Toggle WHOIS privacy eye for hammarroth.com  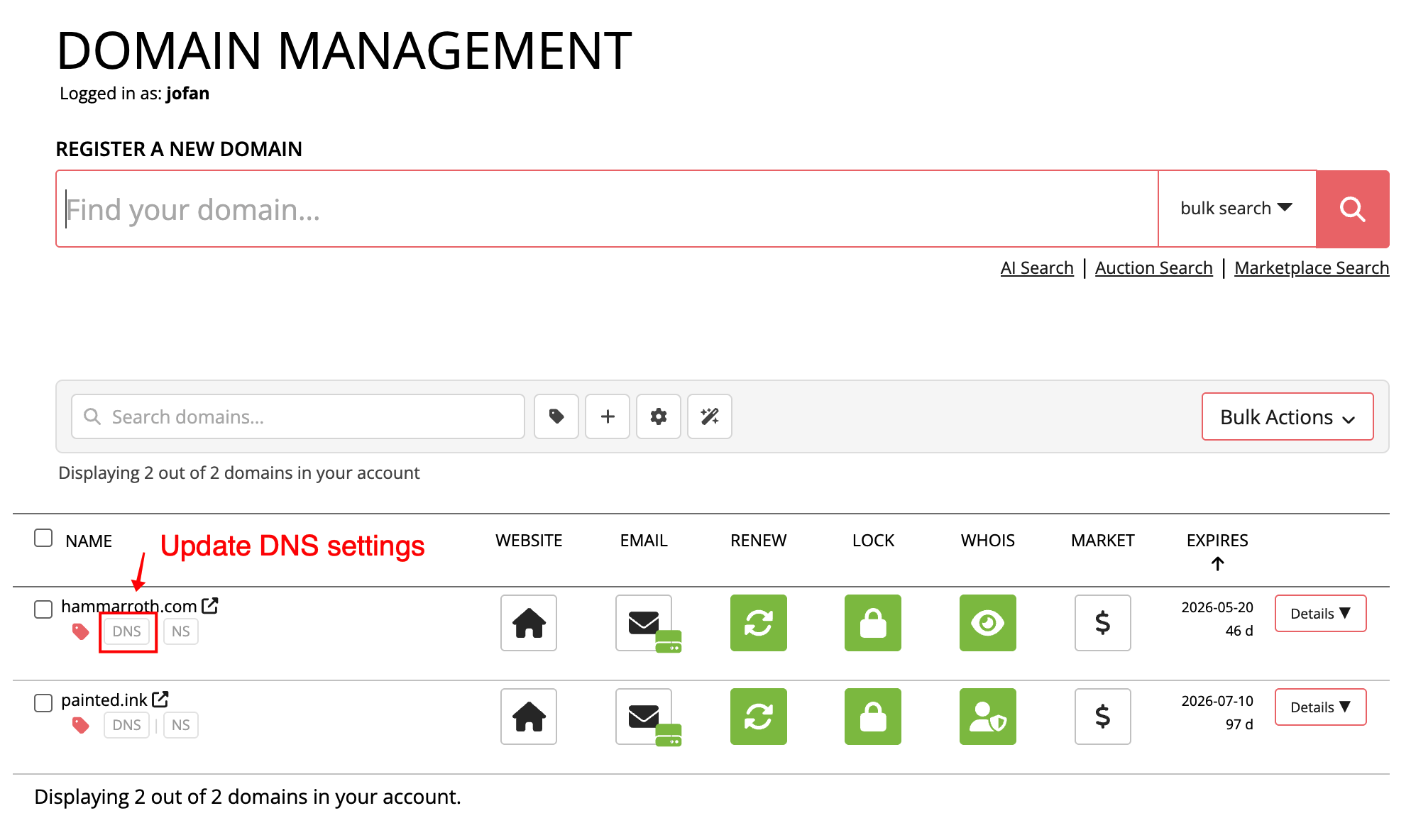coord(987,623)
